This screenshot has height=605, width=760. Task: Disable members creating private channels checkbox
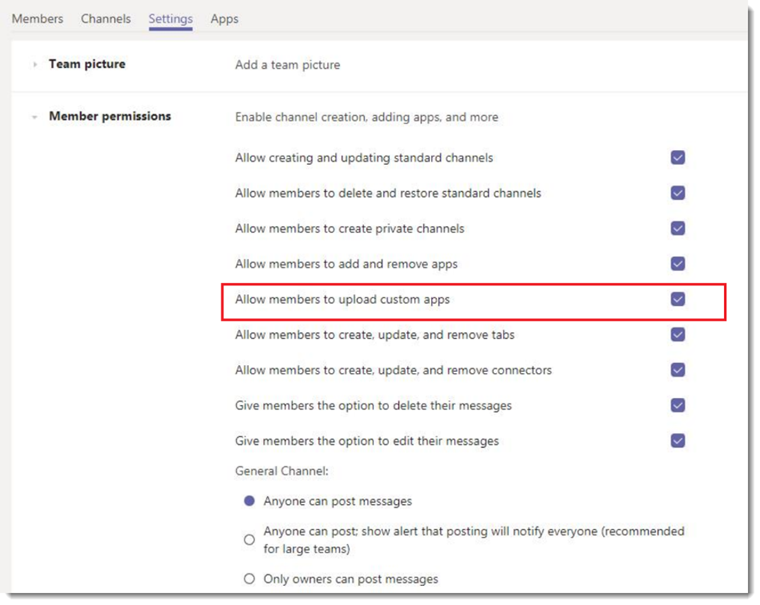pos(678,228)
